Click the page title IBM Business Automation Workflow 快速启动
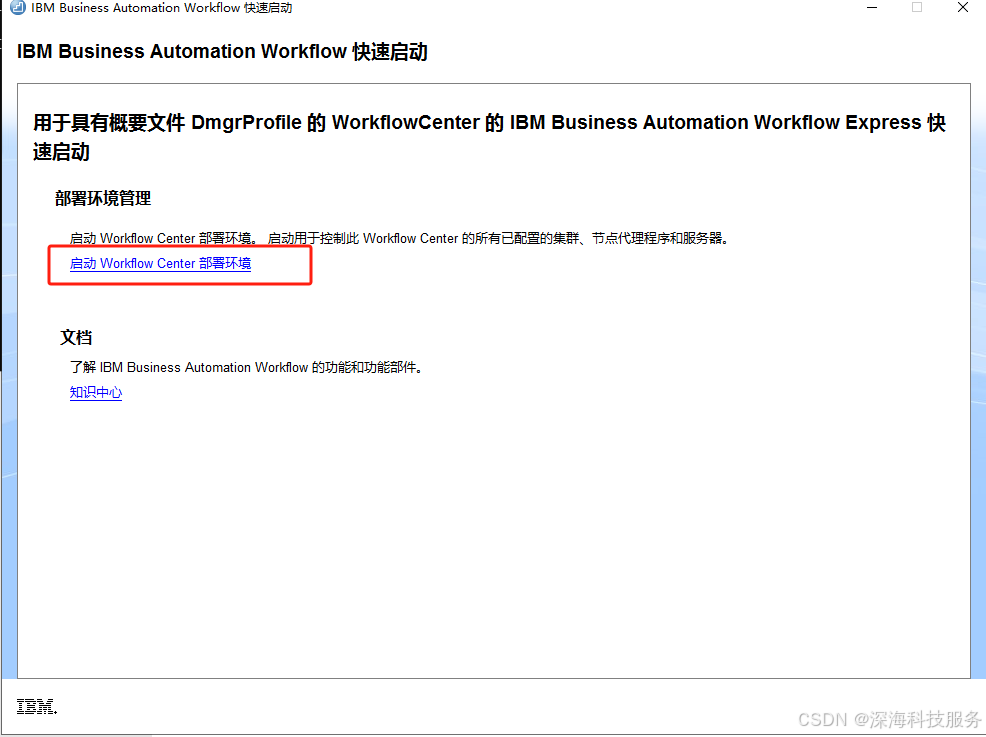 pyautogui.click(x=222, y=52)
